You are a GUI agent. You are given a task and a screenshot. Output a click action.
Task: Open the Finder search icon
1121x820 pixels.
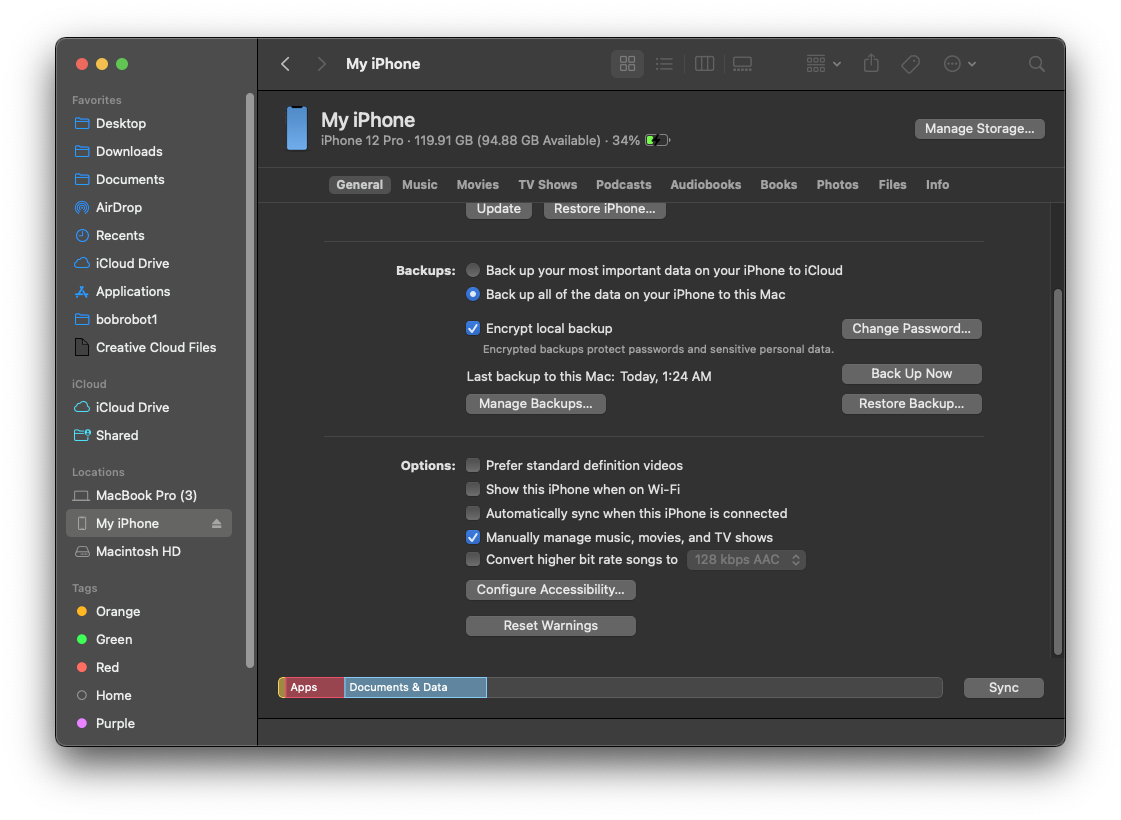[x=1037, y=64]
